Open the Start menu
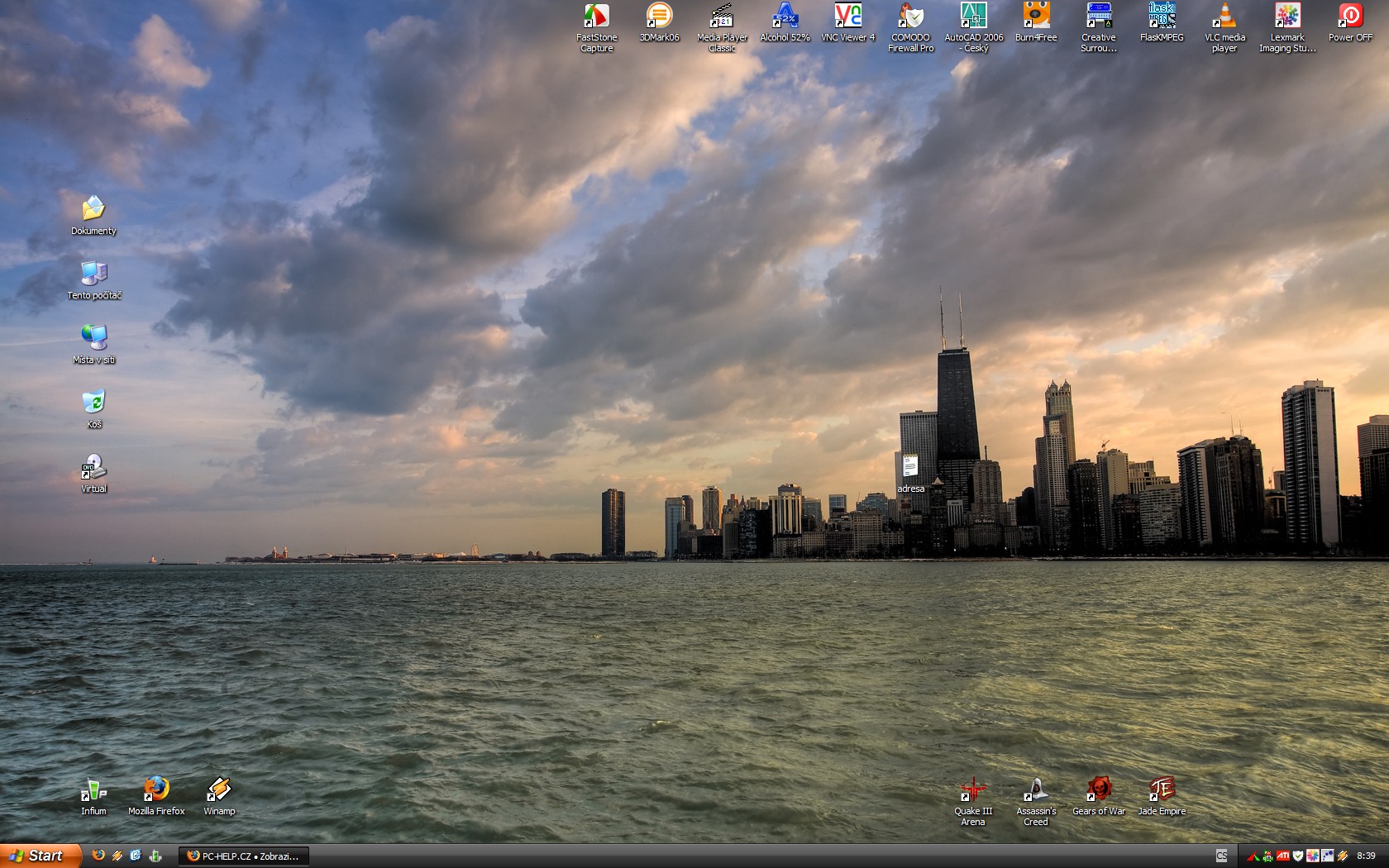This screenshot has width=1389, height=868. 40,856
